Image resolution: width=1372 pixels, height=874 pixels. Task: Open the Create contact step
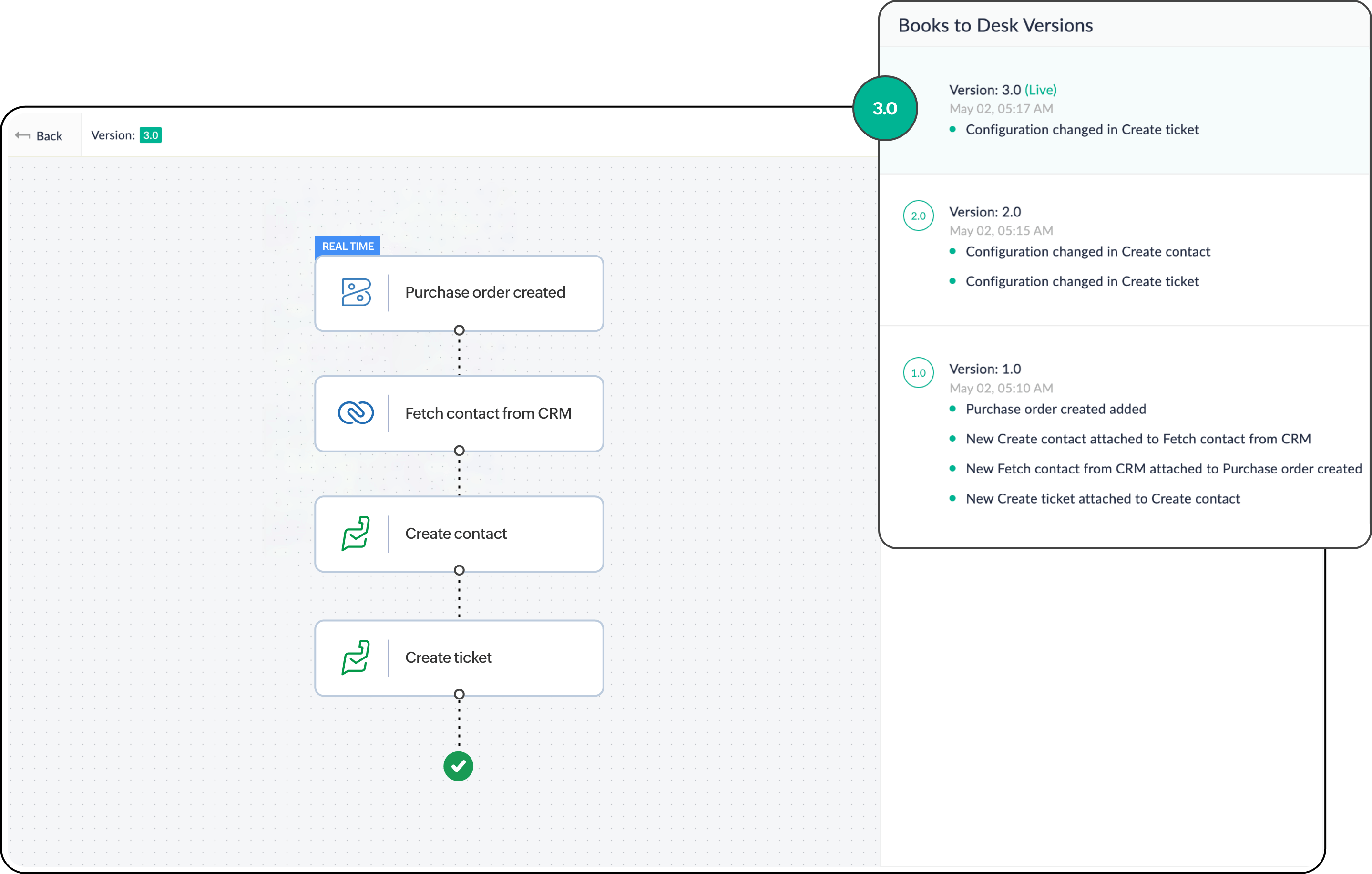pyautogui.click(x=456, y=534)
